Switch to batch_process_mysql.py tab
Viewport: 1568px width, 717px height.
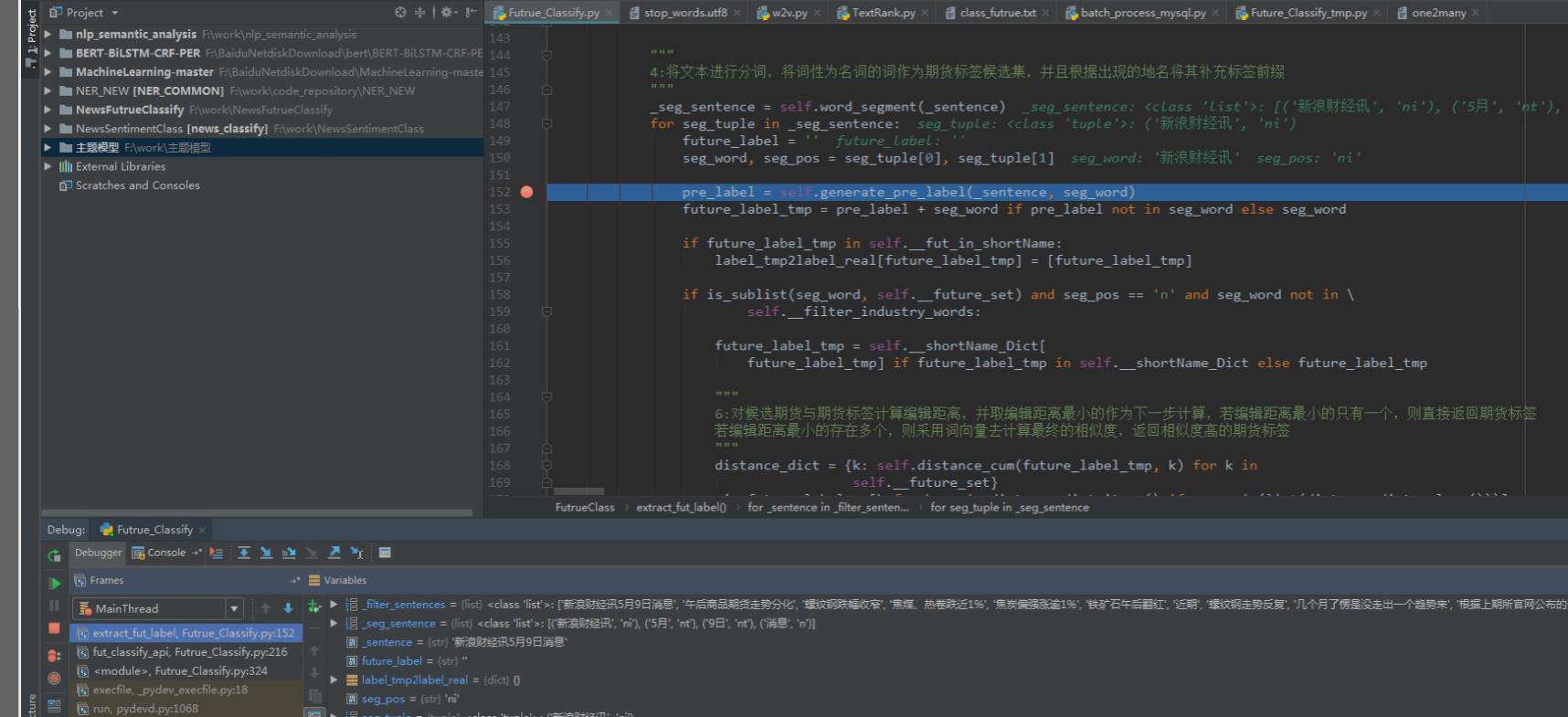pyautogui.click(x=1142, y=13)
